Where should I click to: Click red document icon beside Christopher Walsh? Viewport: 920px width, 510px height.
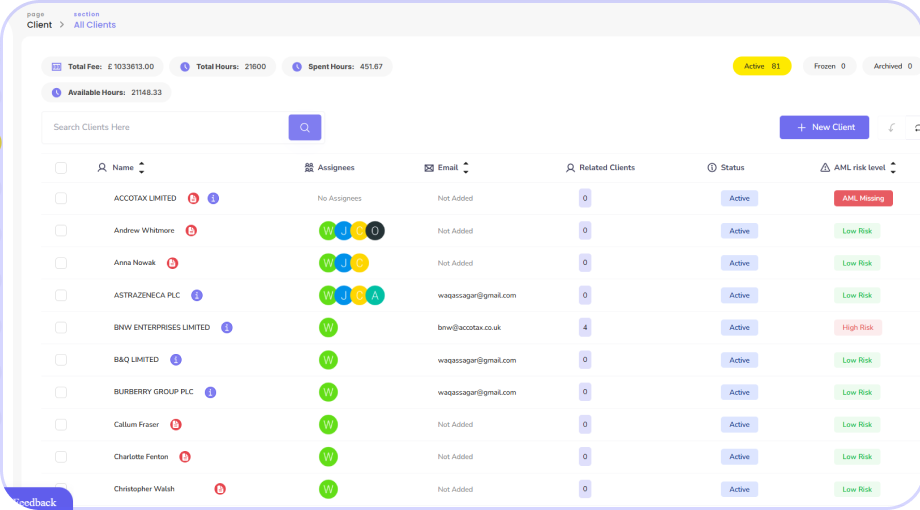point(220,489)
